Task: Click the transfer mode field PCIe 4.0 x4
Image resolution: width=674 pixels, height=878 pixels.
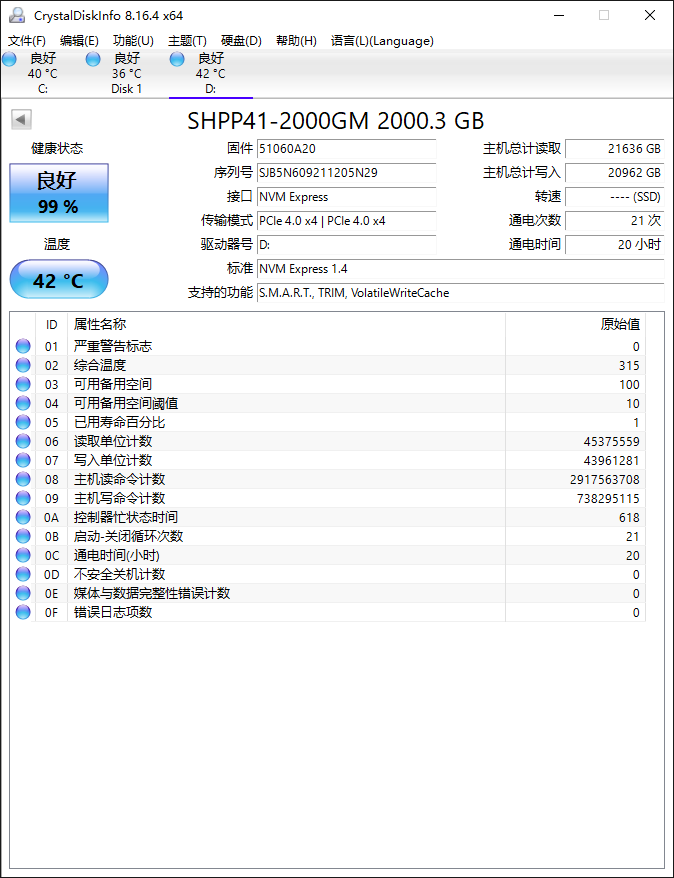Action: (347, 221)
